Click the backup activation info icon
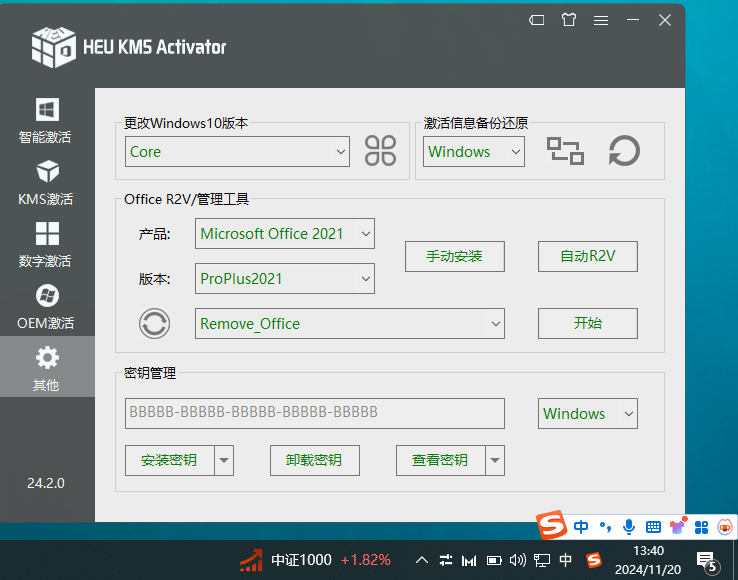Viewport: 738px width, 580px height. click(x=565, y=151)
